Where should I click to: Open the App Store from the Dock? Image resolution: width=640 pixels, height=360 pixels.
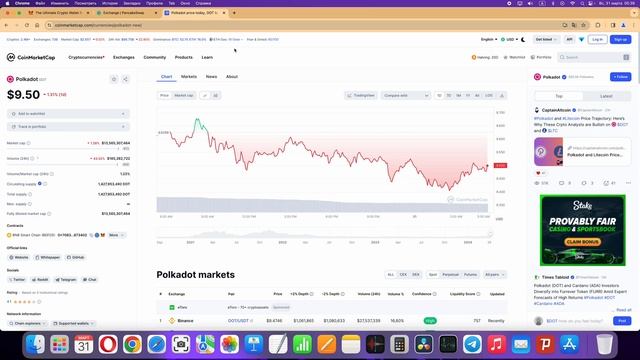point(569,344)
